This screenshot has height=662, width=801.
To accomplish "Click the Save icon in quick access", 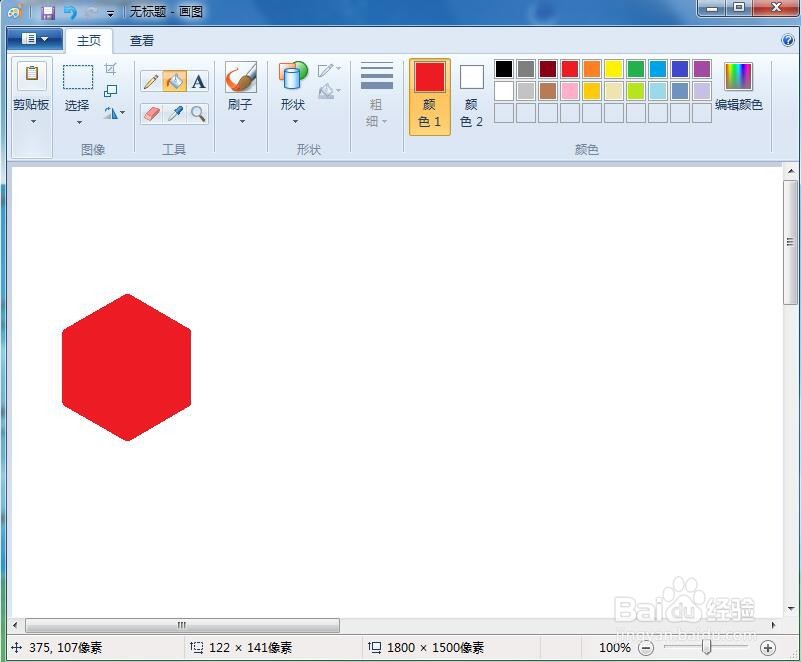I will tap(48, 12).
